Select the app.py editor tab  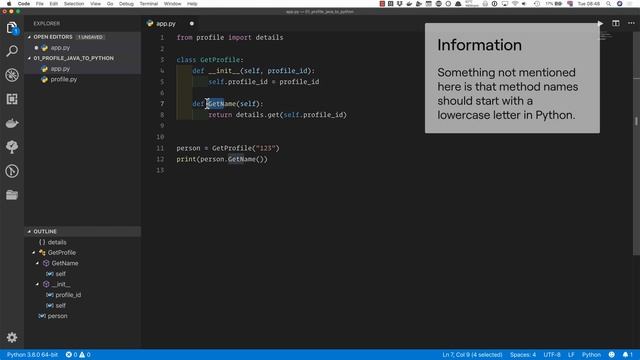(170, 24)
